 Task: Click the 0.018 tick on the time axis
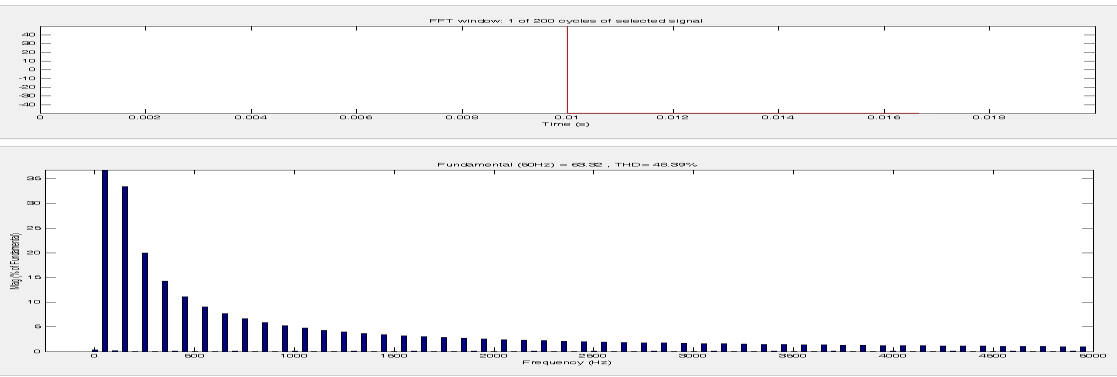point(989,118)
